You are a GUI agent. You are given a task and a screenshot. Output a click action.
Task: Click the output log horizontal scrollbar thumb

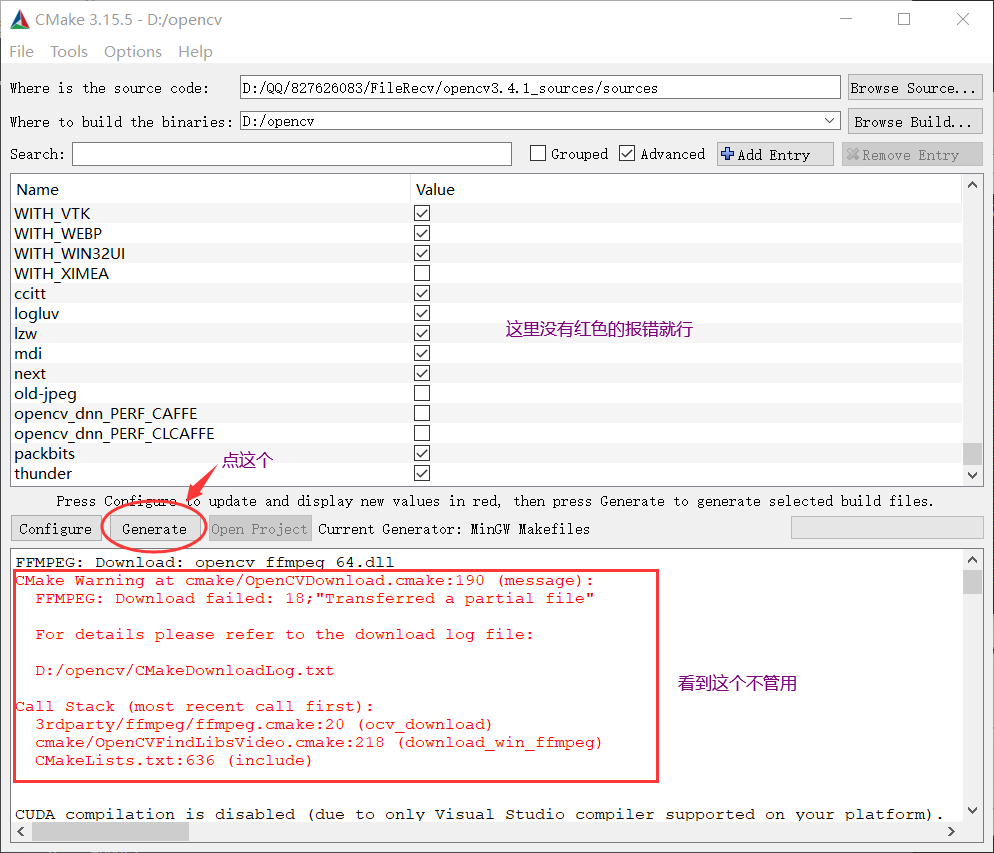pos(110,831)
